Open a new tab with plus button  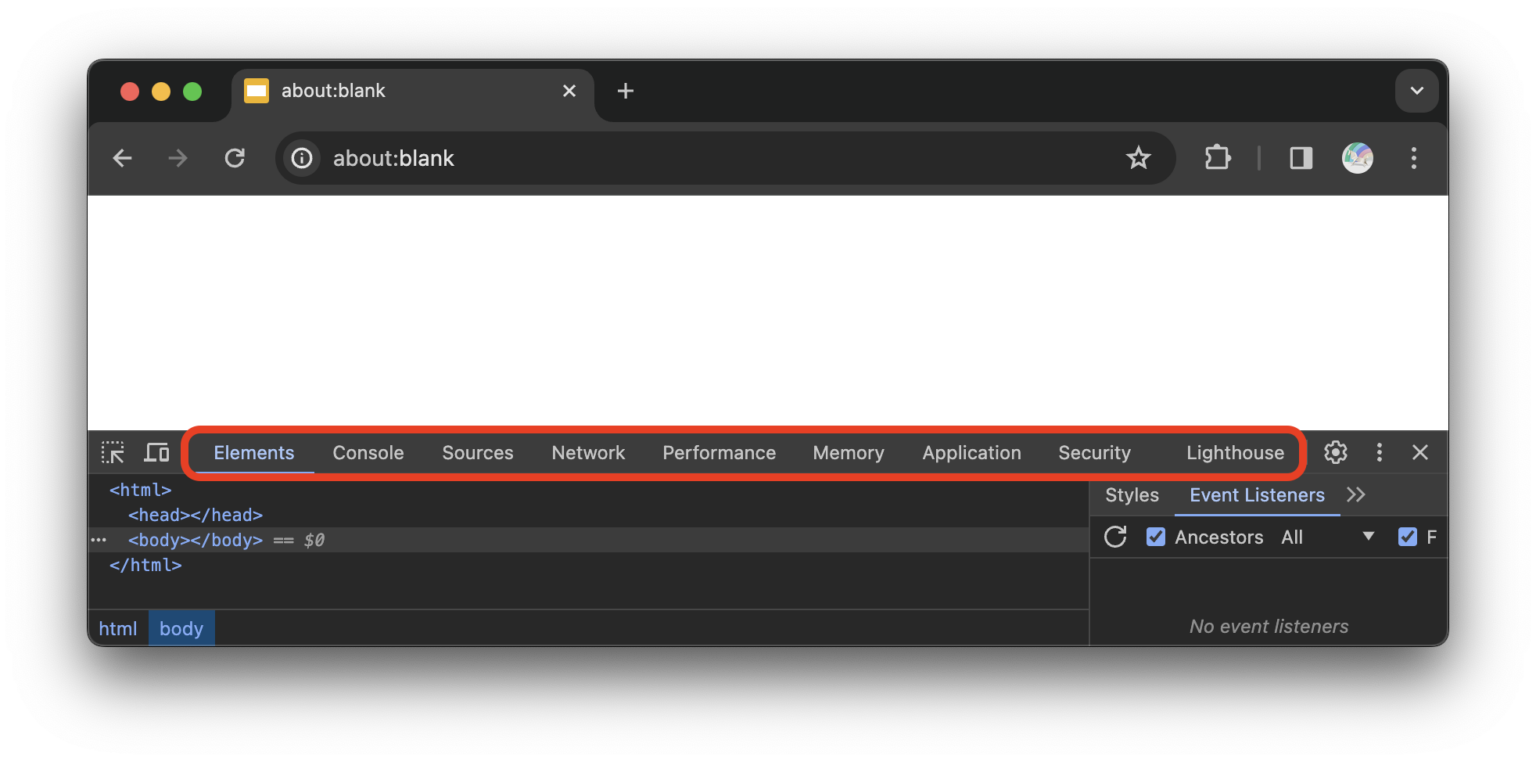point(625,91)
